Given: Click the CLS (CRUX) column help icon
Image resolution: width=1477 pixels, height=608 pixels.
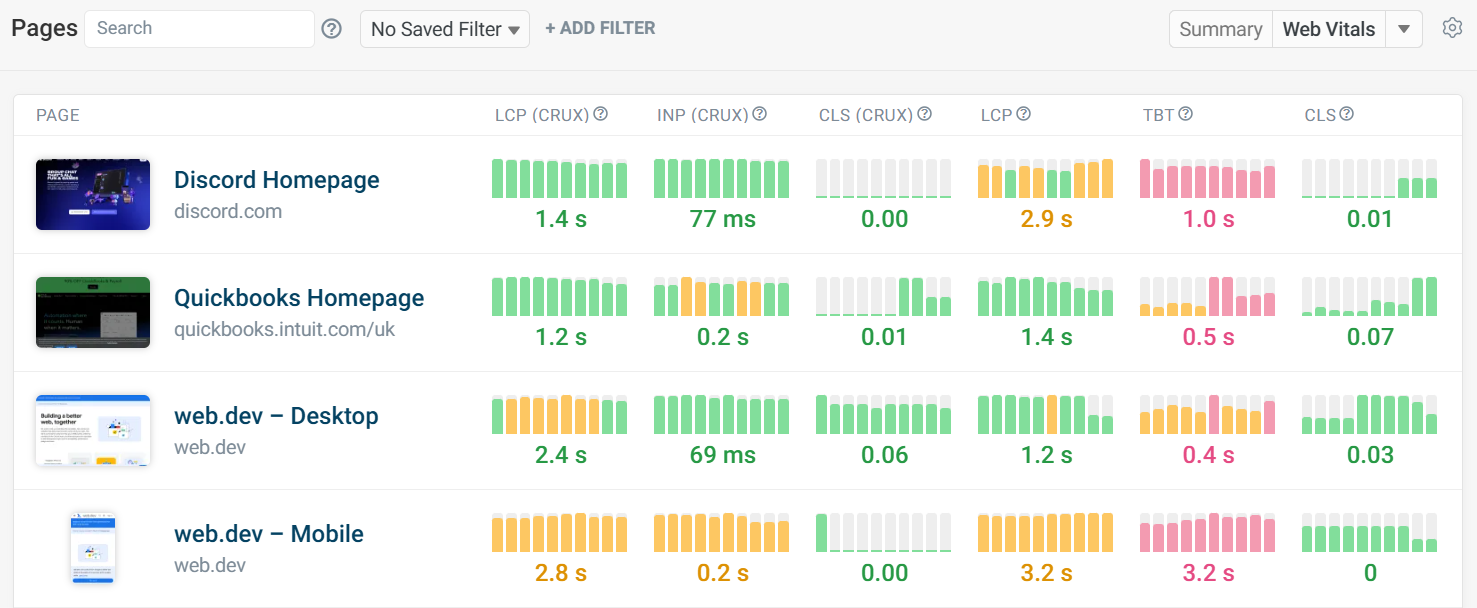Looking at the screenshot, I should tap(925, 113).
